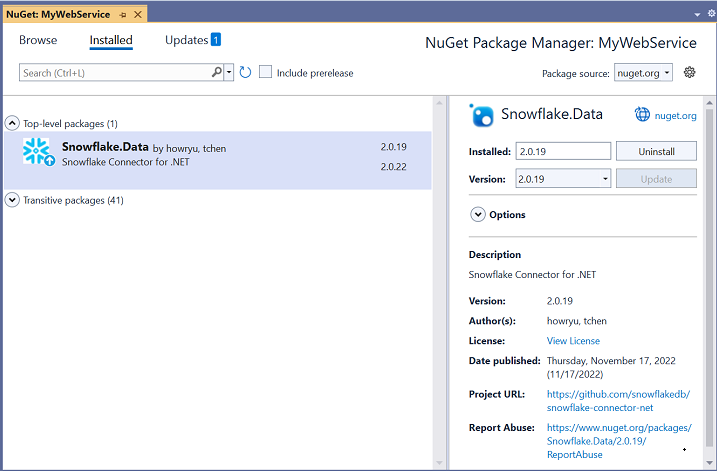Viewport: 717px width, 471px height.
Task: Click the search magnifier icon
Action: [217, 72]
